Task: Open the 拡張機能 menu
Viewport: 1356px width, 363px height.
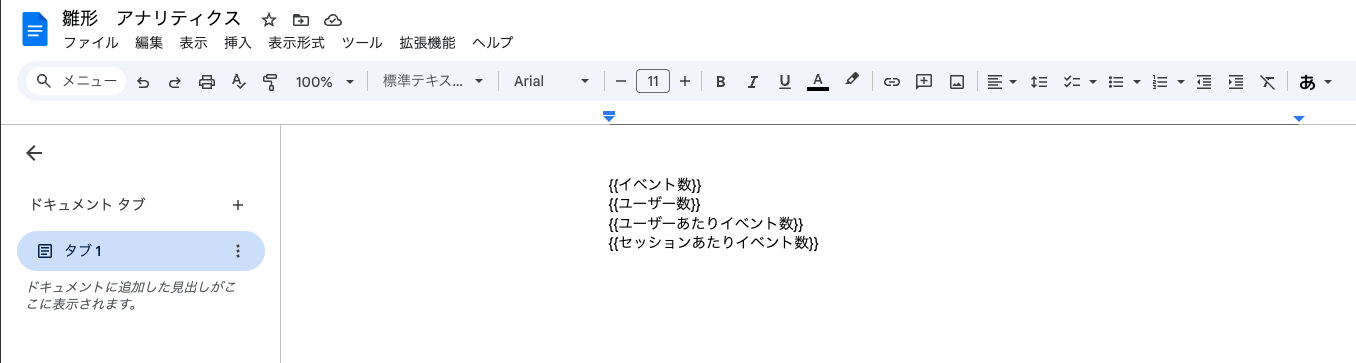Action: tap(427, 43)
